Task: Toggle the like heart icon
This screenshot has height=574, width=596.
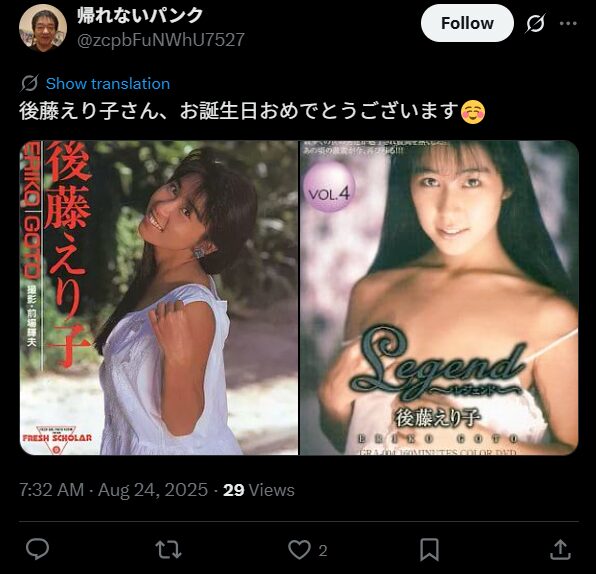Action: click(299, 549)
